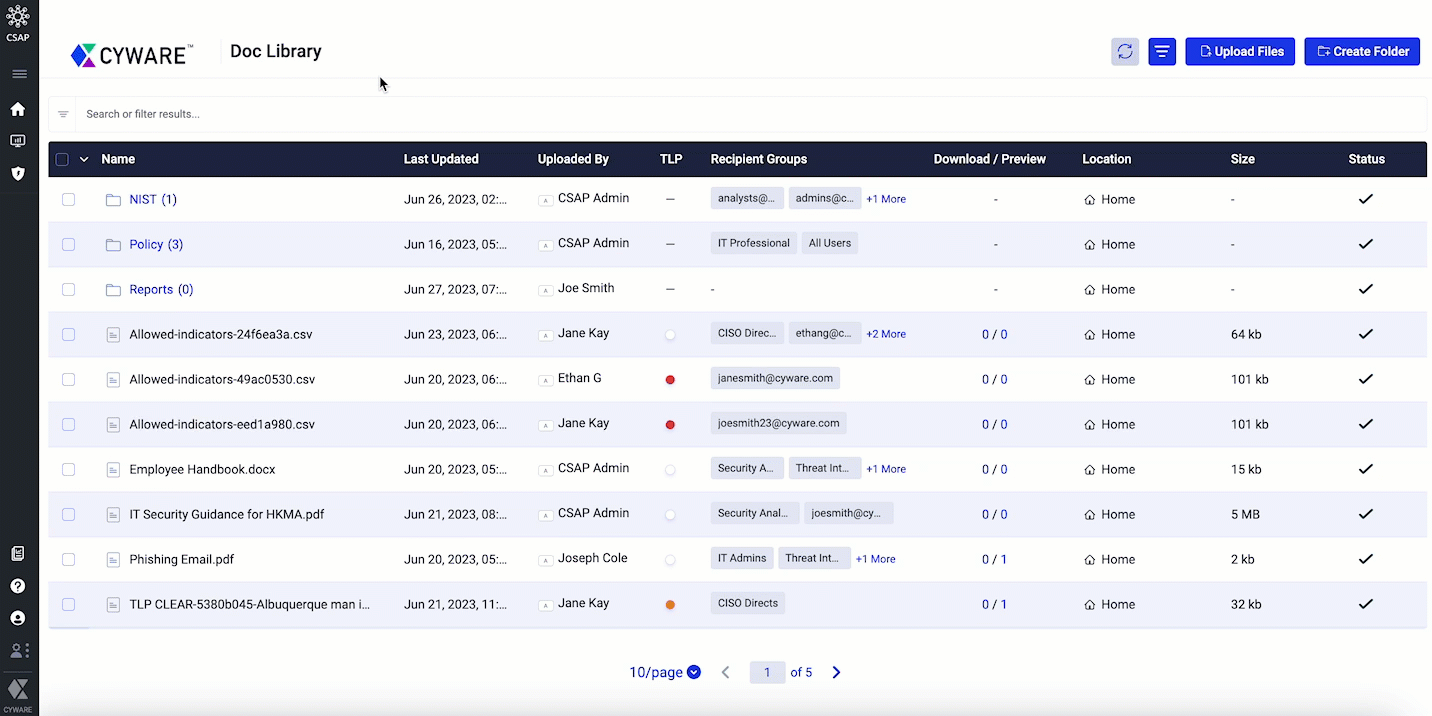Open the Policy (3) folder link
The height and width of the screenshot is (716, 1432).
[156, 245]
